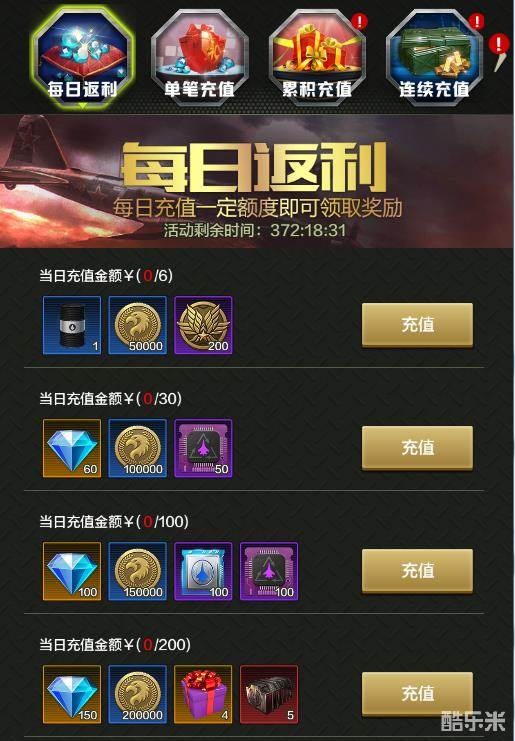This screenshot has height=741, width=515.
Task: Click 充值 button for 6 yuan tier
Action: point(417,325)
